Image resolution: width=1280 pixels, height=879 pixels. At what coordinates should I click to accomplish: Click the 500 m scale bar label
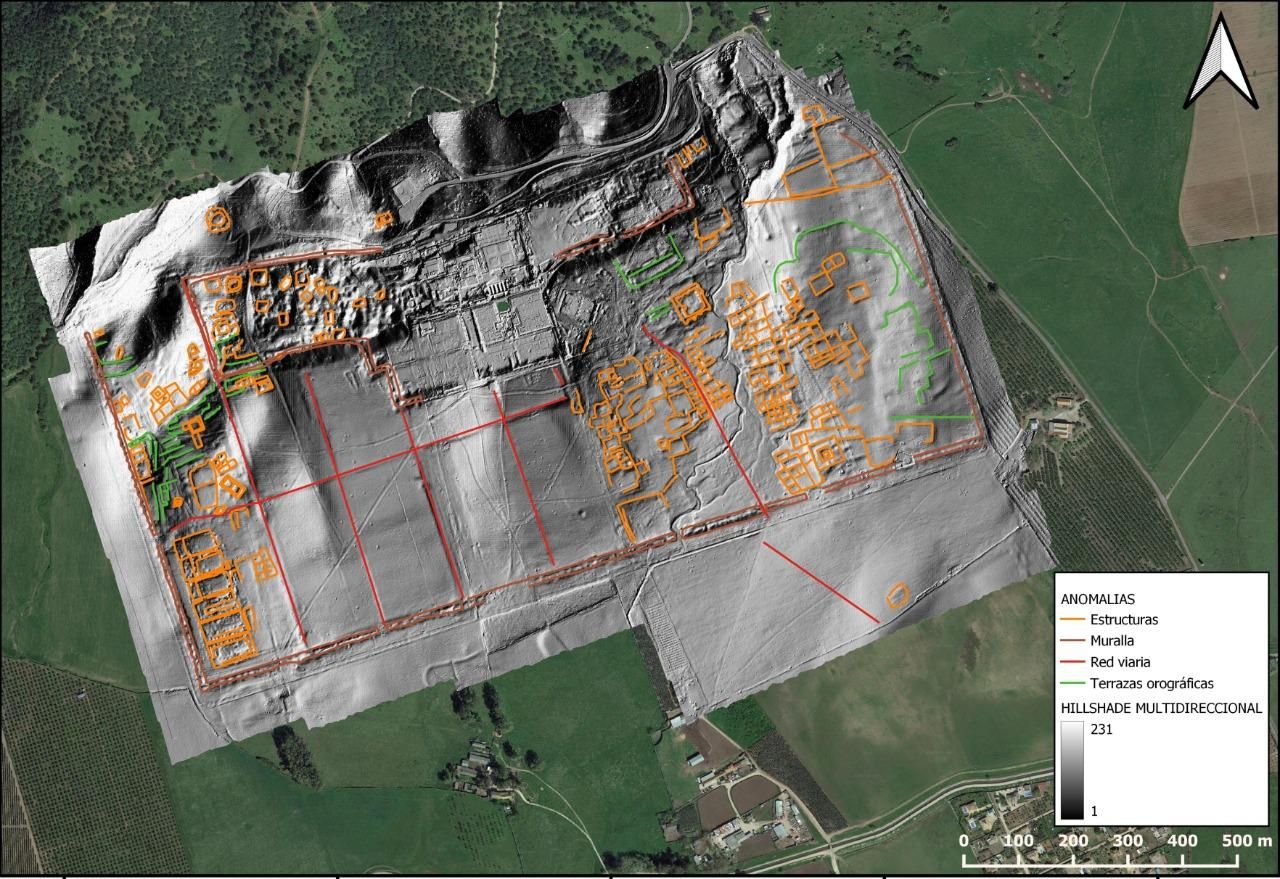[x=1247, y=840]
